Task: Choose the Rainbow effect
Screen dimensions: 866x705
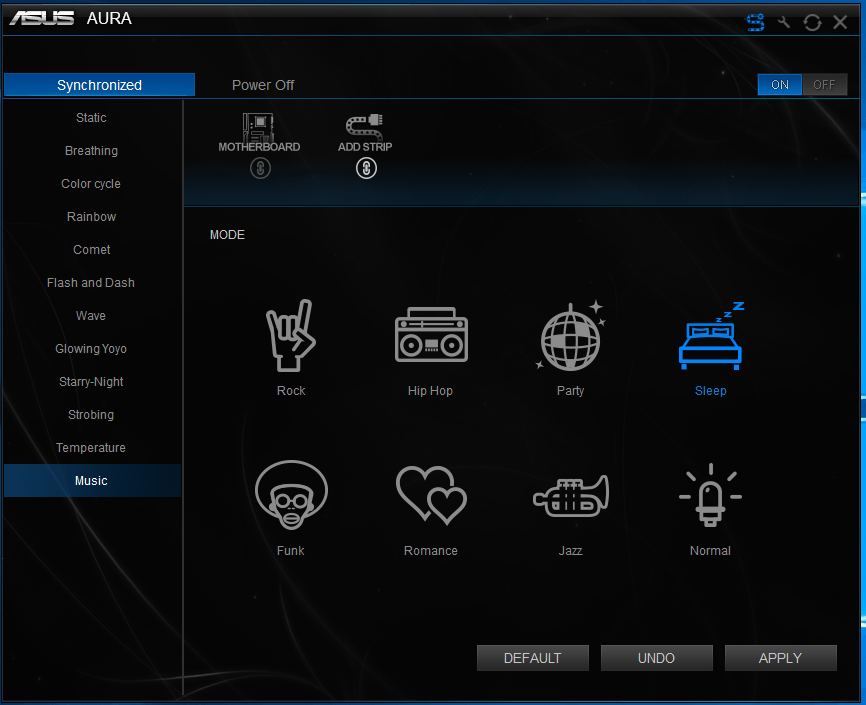Action: click(x=92, y=217)
